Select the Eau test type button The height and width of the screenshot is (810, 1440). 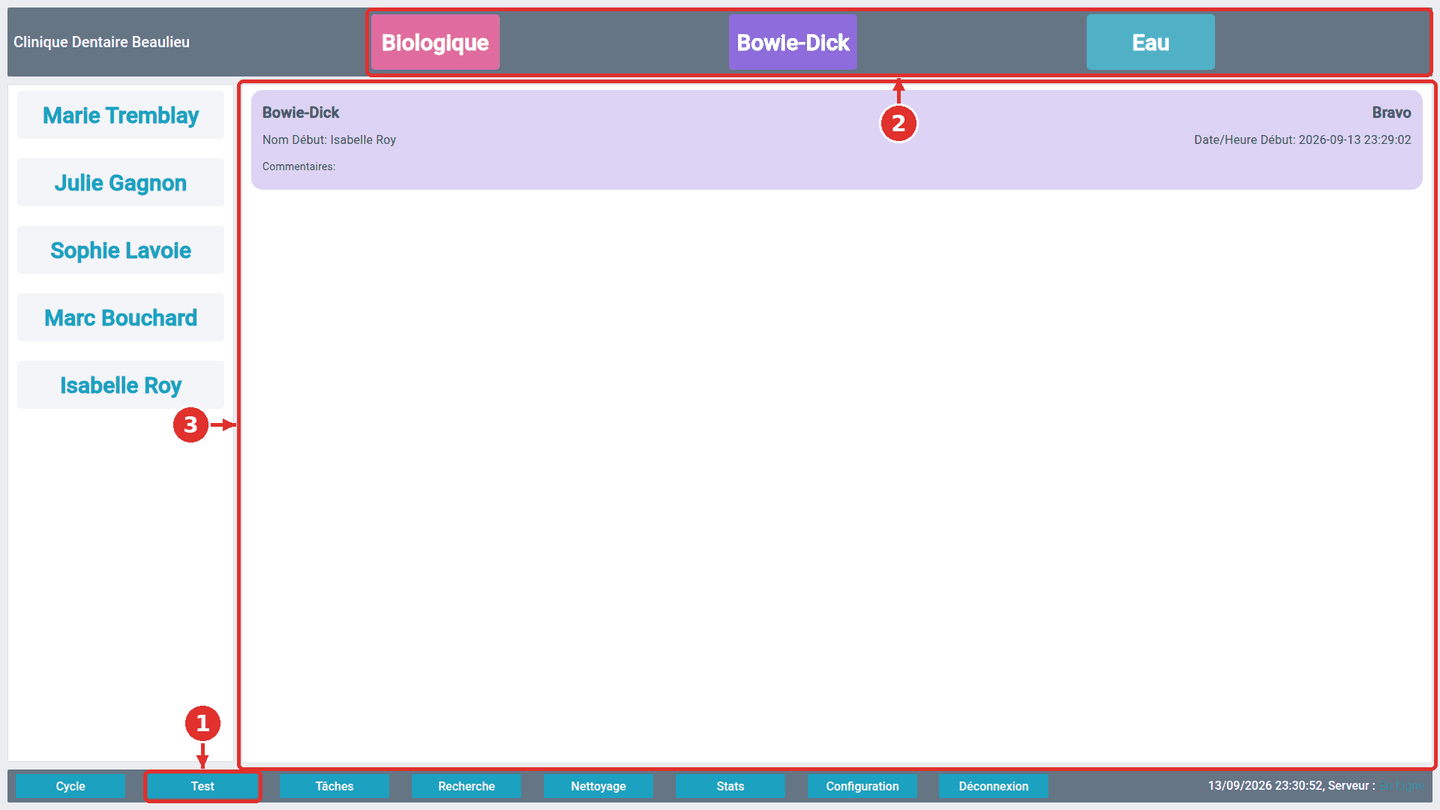1151,42
